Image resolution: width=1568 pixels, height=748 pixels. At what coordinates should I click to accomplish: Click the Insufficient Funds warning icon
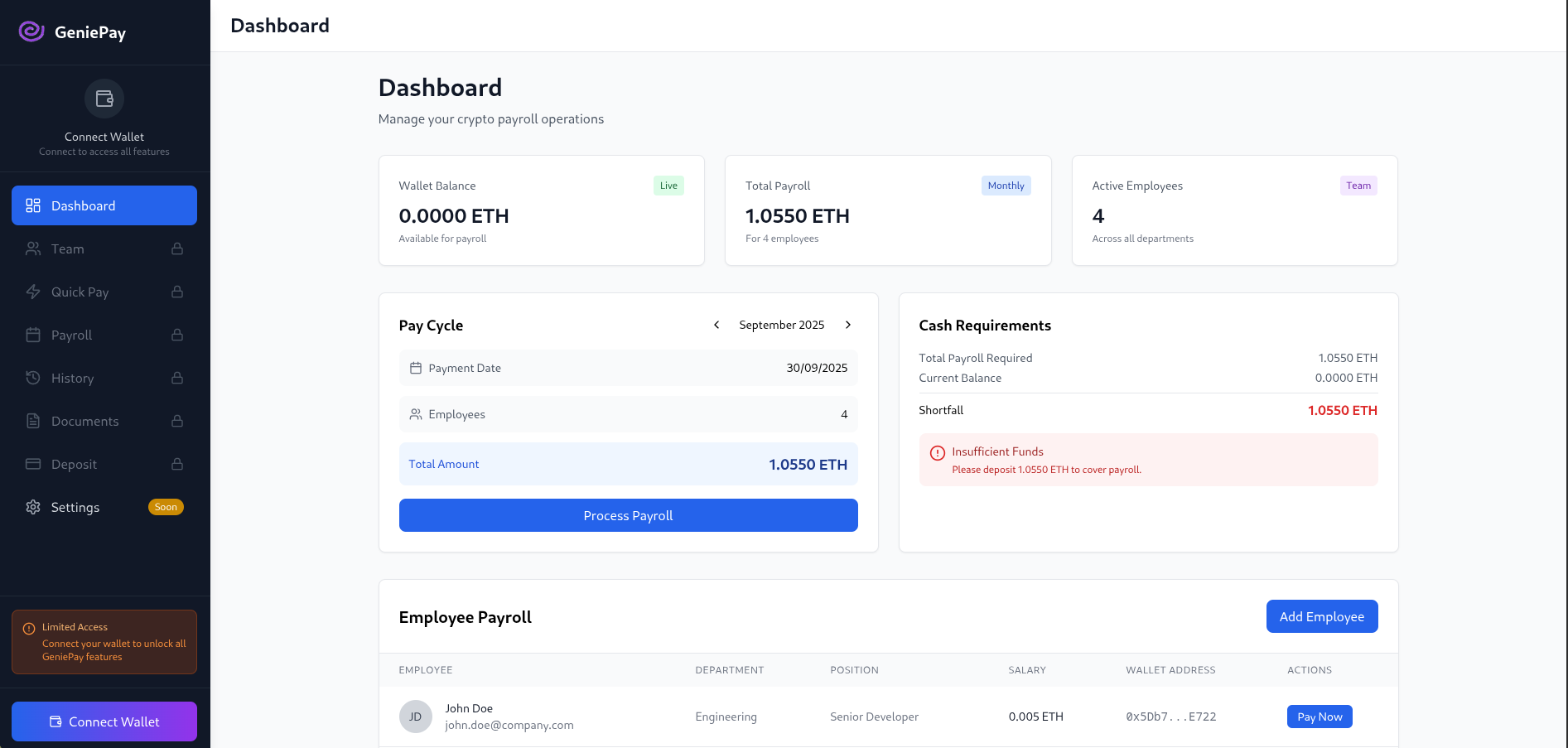point(938,453)
